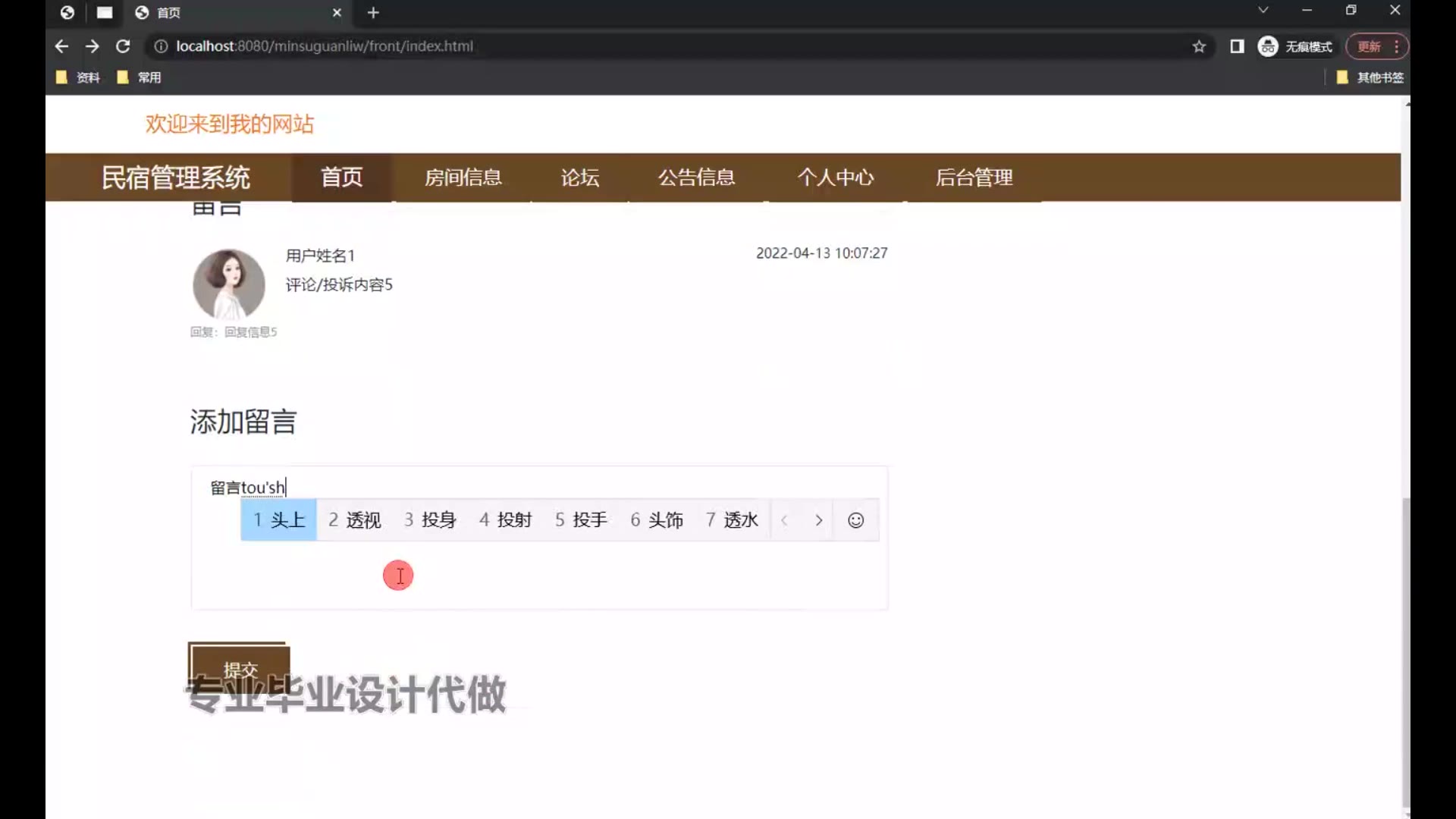The width and height of the screenshot is (1456, 819).
Task: Go to 个人中心 in the navigation bar
Action: [835, 177]
